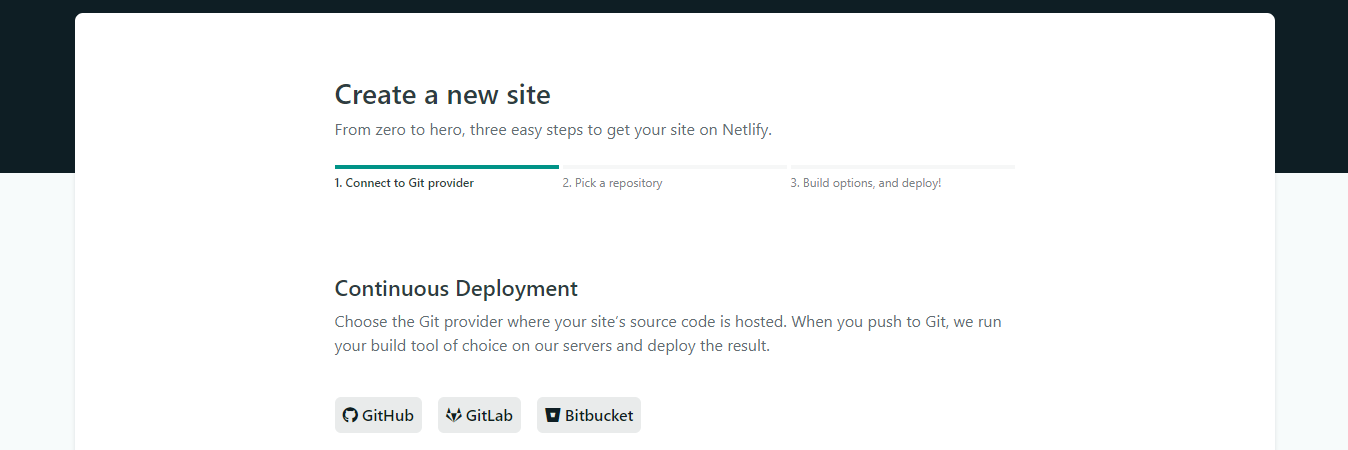Click the GitHub octocat icon

coord(350,415)
